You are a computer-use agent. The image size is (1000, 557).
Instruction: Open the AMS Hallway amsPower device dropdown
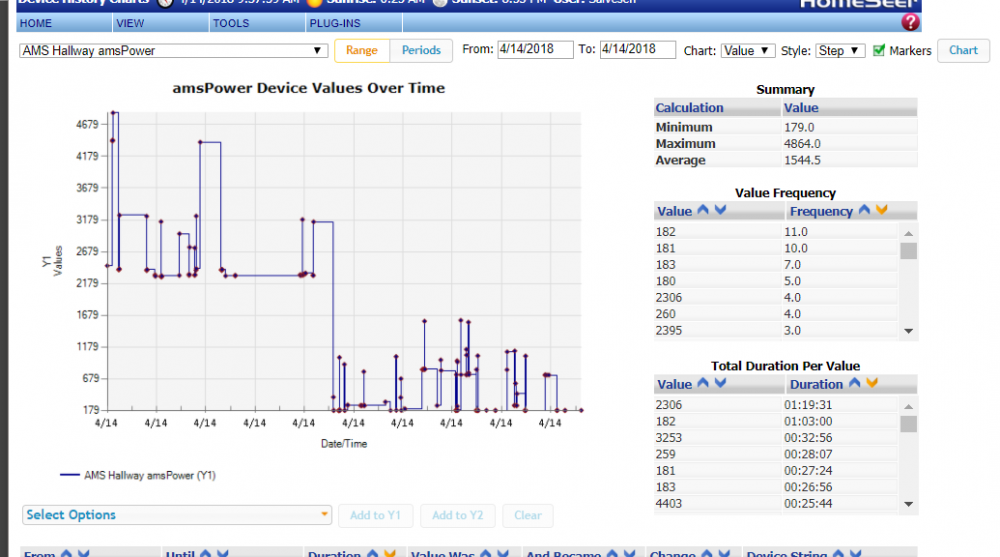click(x=174, y=50)
